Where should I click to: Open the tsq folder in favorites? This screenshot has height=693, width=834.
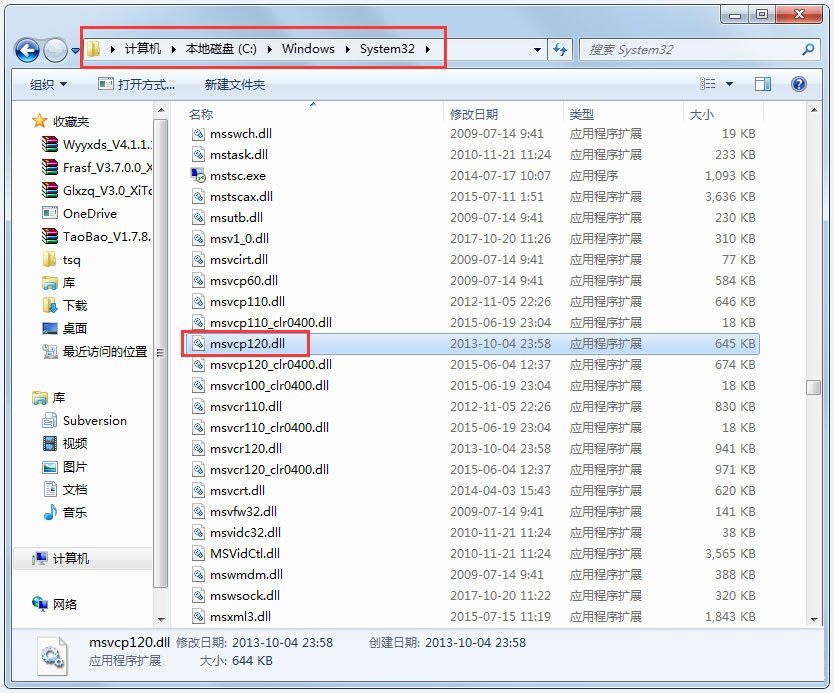(x=62, y=260)
